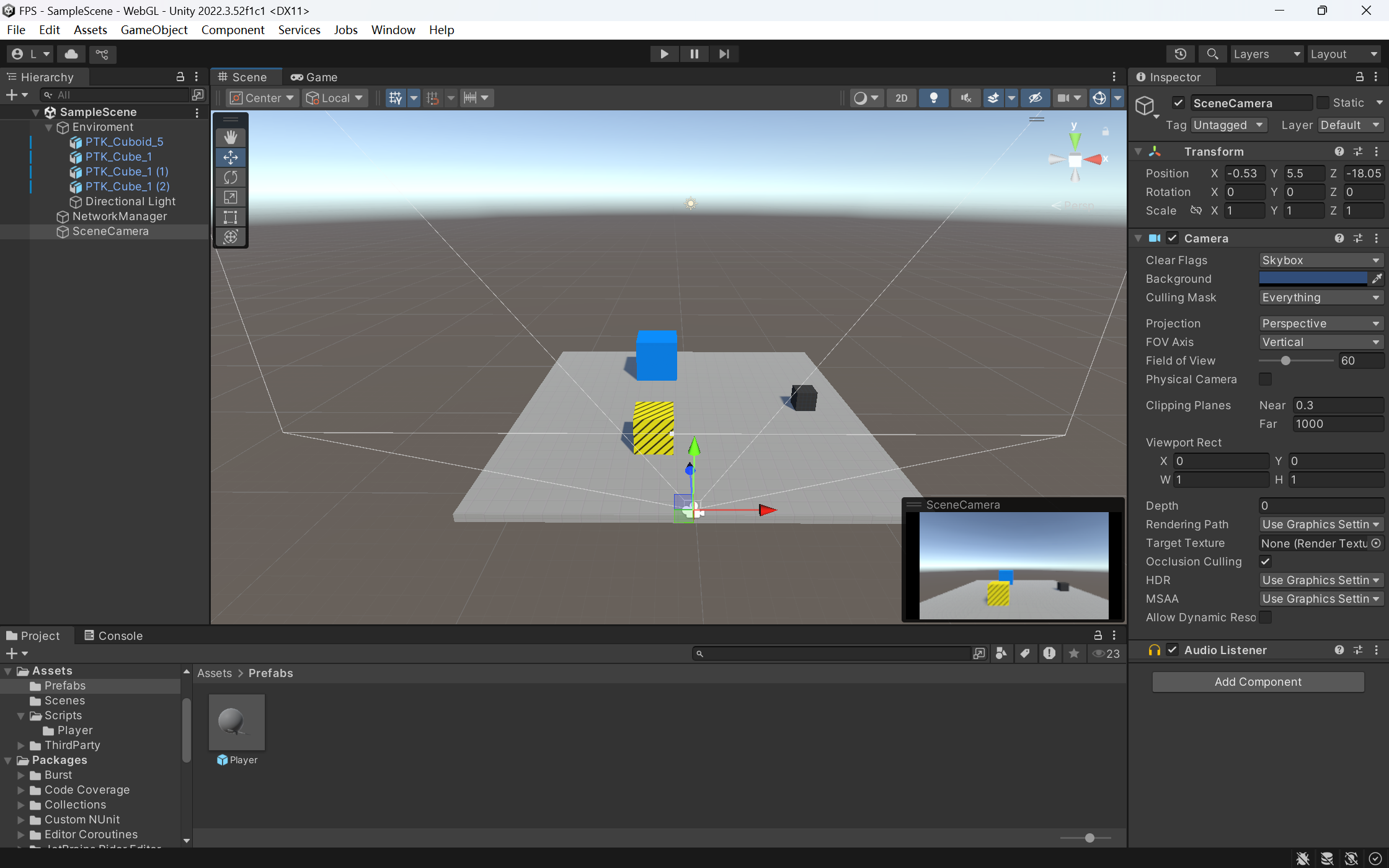This screenshot has width=1389, height=868.
Task: Open Unity Cloud icon in toolbar
Action: [x=71, y=54]
